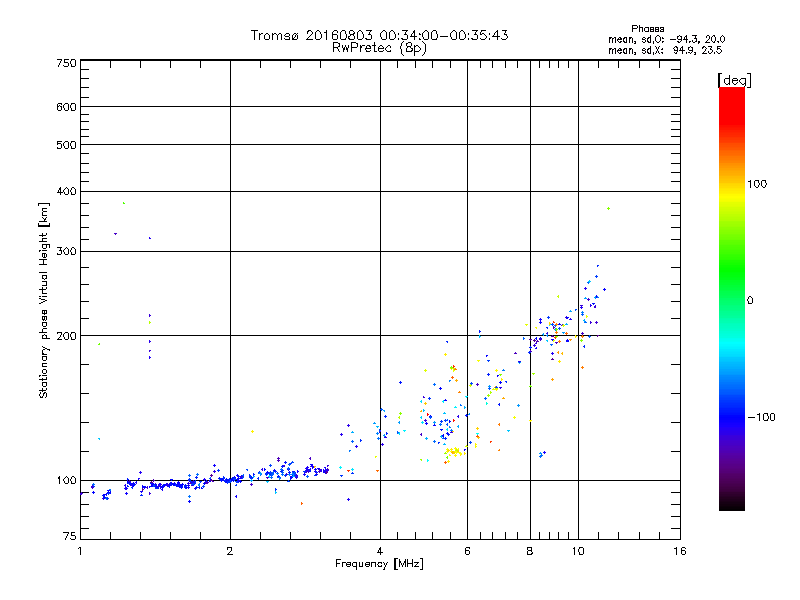800x600 pixels.
Task: Click the y-axis '500' tick label
Action: pyautogui.click(x=66, y=145)
